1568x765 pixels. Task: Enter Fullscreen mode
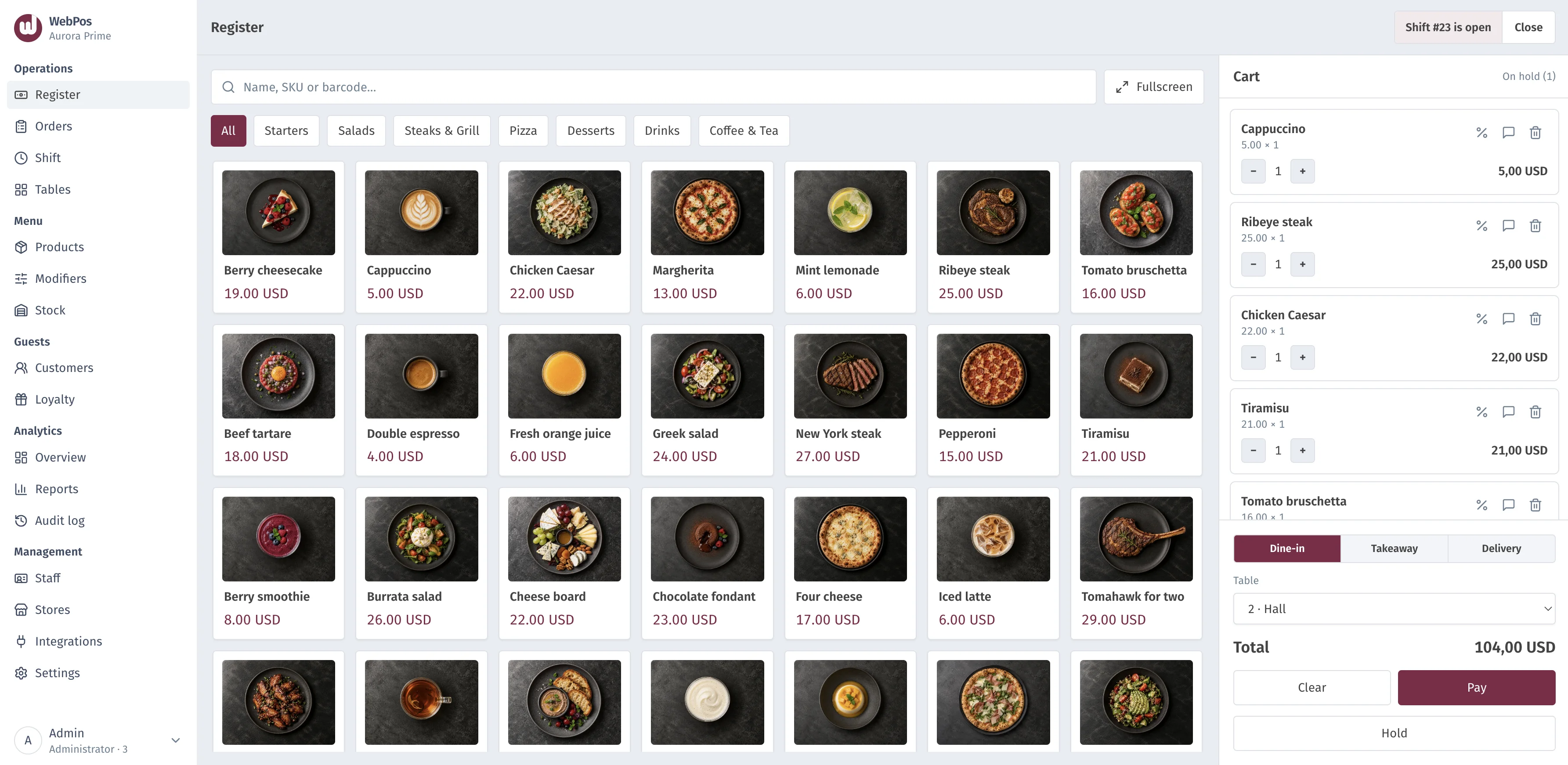[1153, 87]
